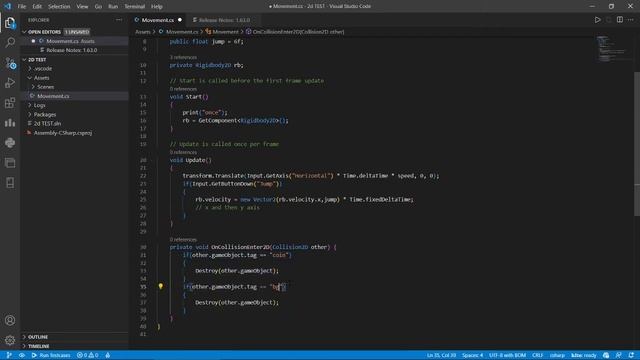
Task: Open the bar chart activity bar icon
Action: pos(10,122)
